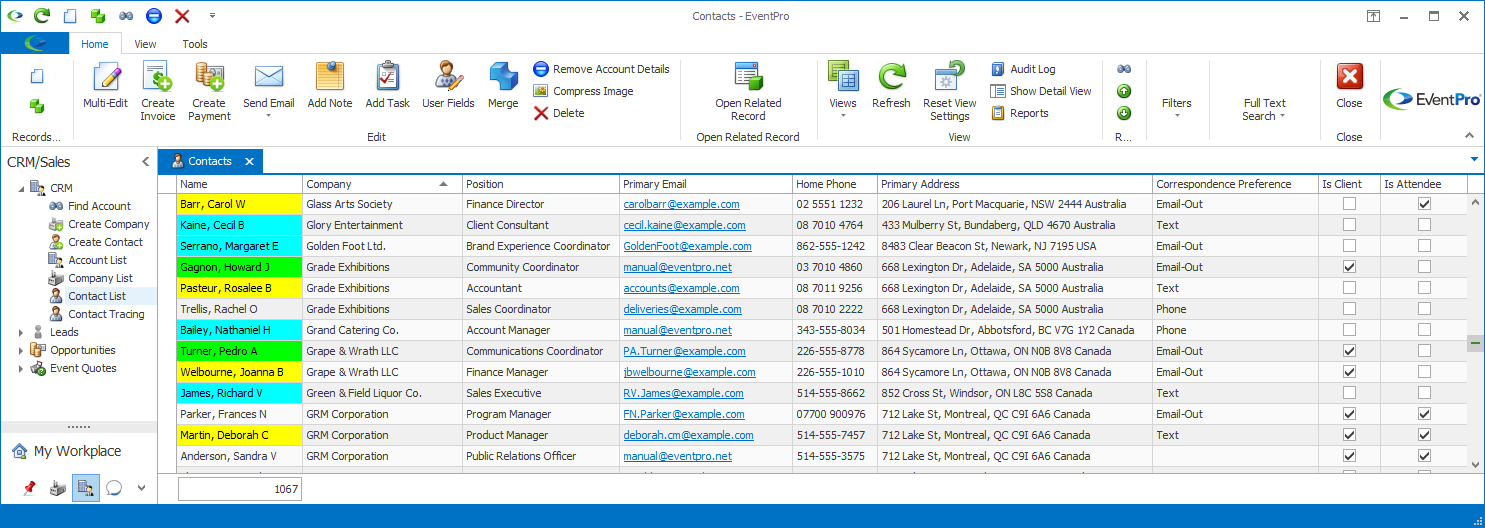Click Delete in the Edit group
Viewport: 1485px width, 528px height.
(559, 113)
